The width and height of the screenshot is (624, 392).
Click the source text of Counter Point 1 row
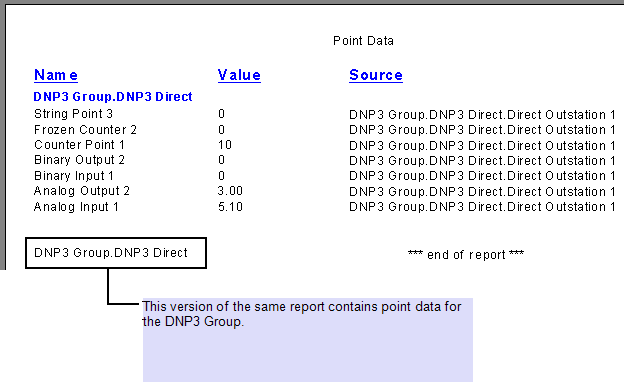[482, 146]
